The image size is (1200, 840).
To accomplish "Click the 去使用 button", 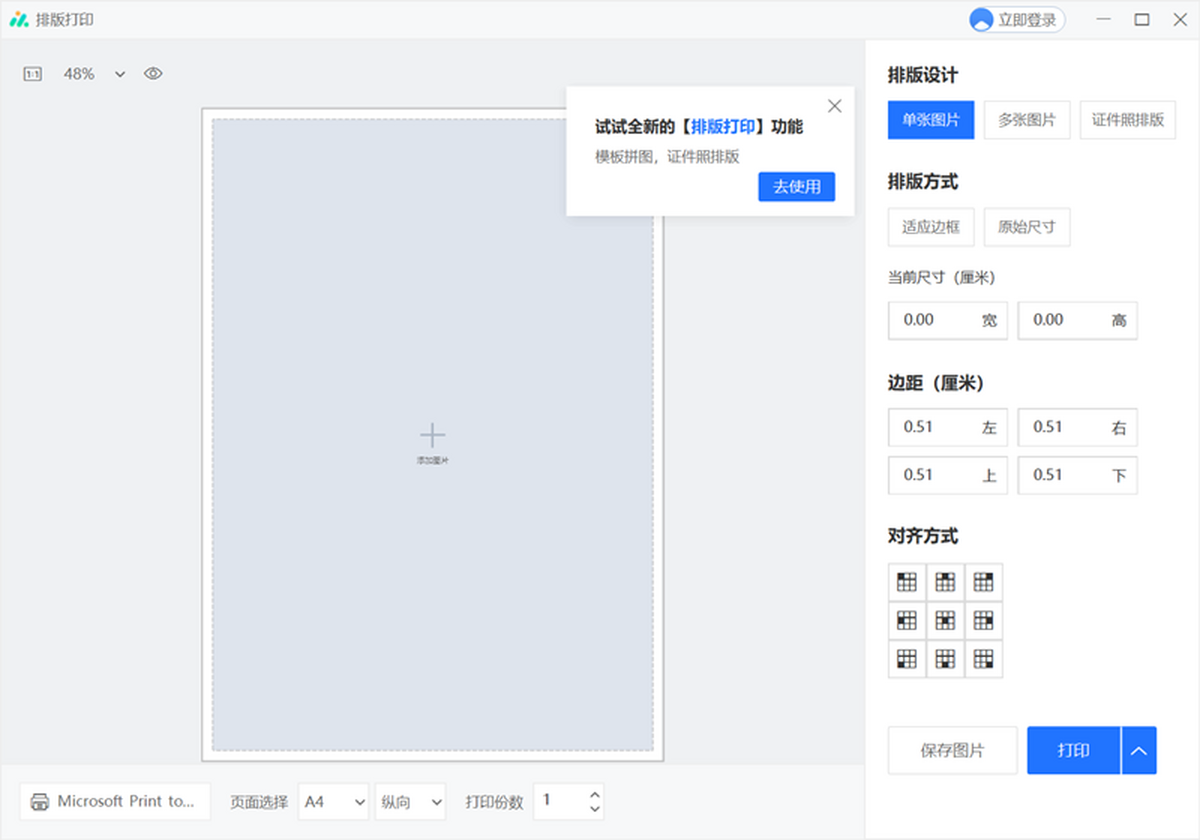I will pyautogui.click(x=797, y=187).
